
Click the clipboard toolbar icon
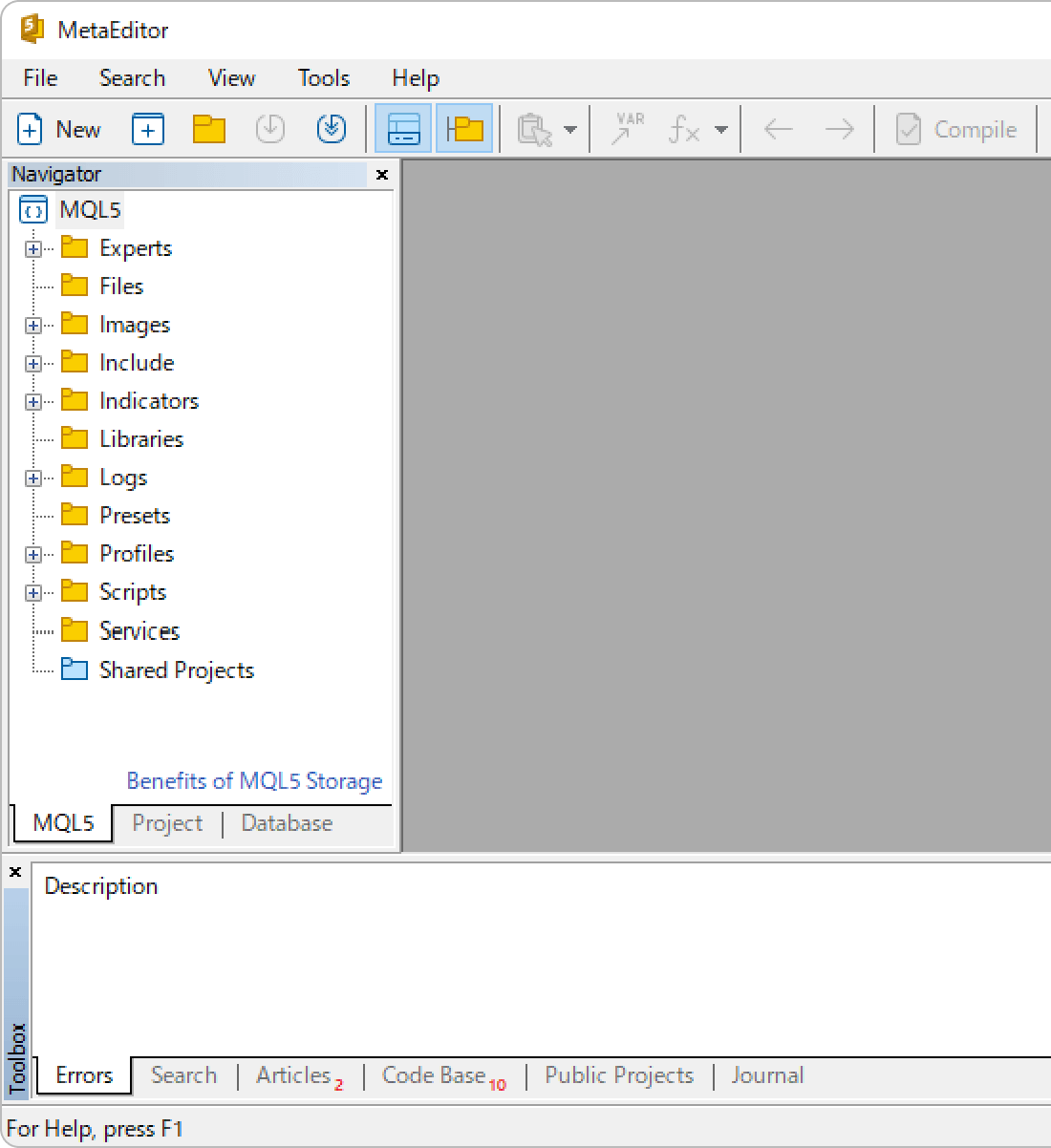click(x=535, y=129)
